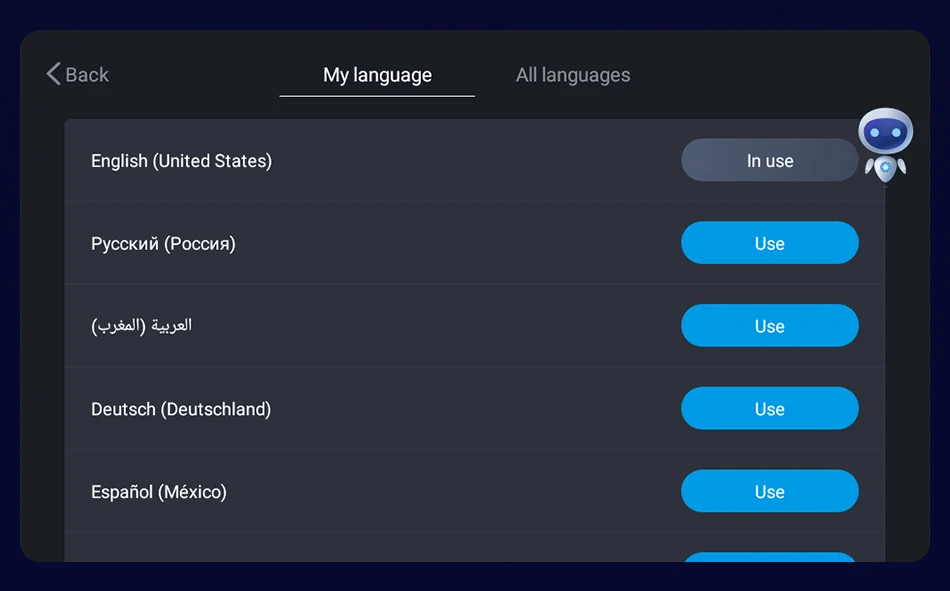
Task: Switch to the My language tab
Action: pos(377,75)
